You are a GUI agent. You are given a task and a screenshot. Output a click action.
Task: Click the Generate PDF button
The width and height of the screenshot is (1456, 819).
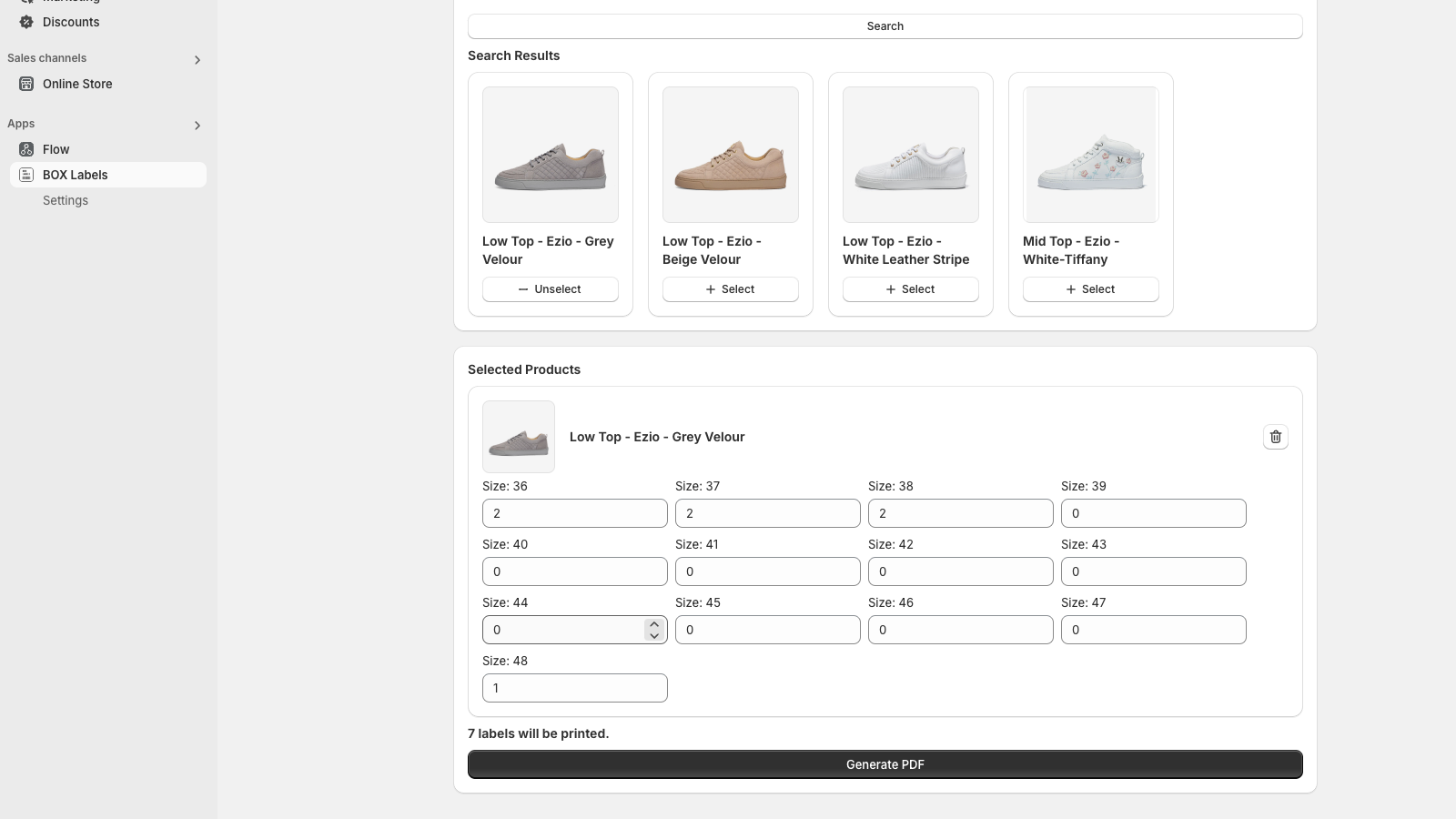pyautogui.click(x=885, y=764)
